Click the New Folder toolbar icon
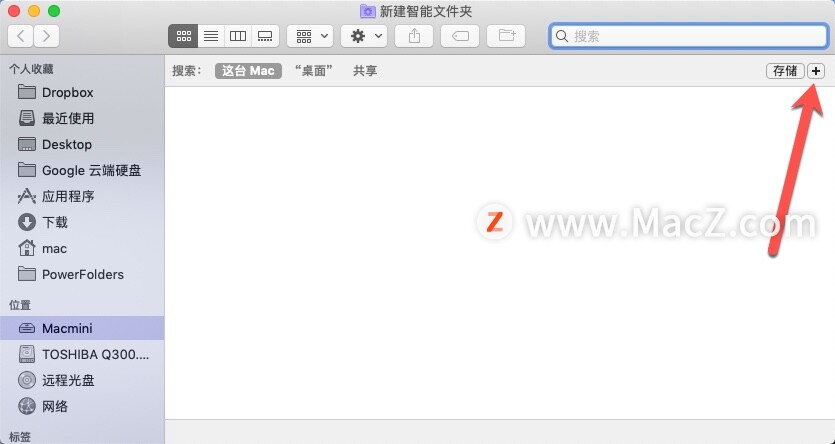Image resolution: width=835 pixels, height=444 pixels. (506, 36)
